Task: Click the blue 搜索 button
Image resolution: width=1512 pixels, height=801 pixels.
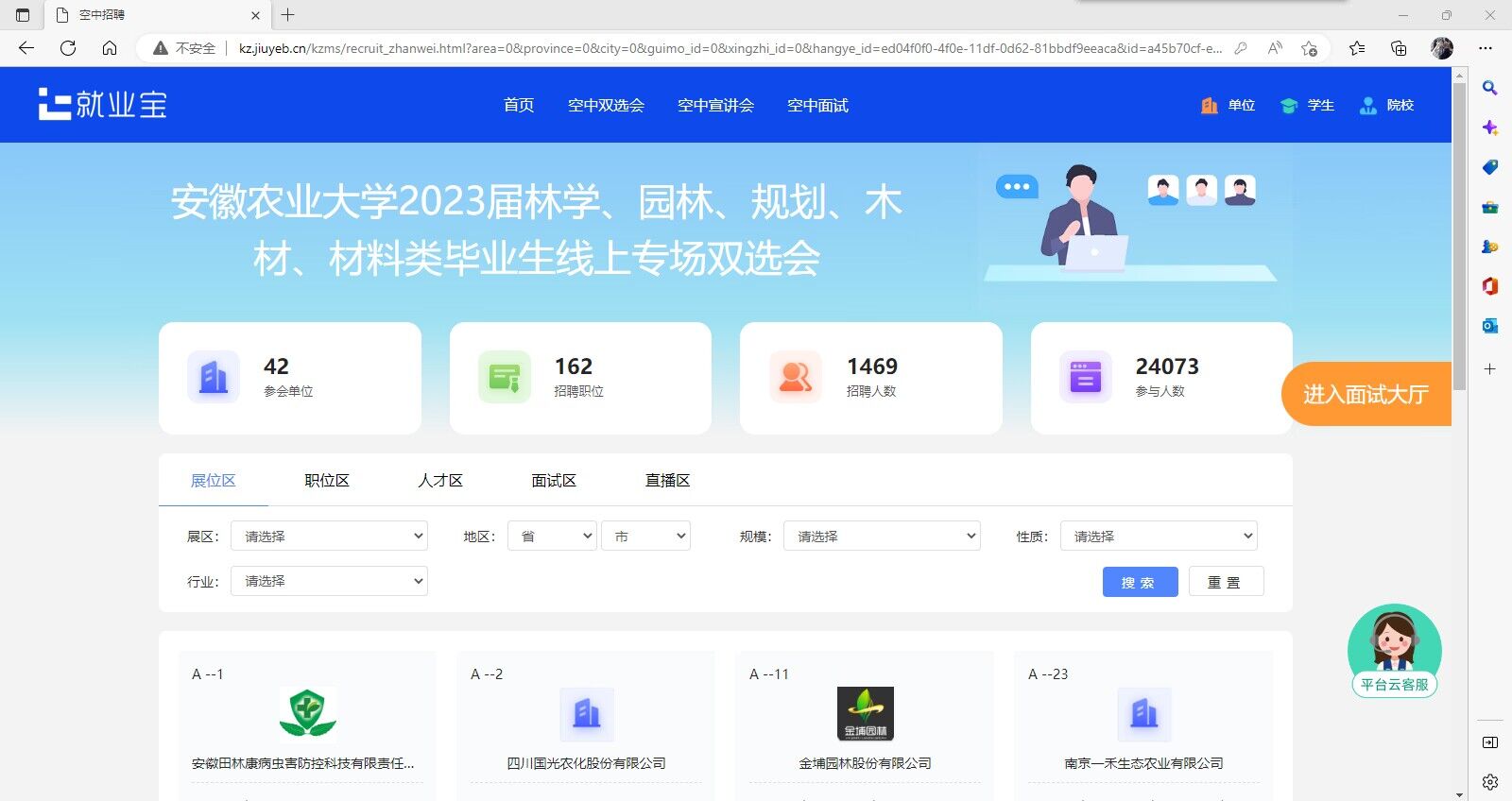Action: point(1140,582)
